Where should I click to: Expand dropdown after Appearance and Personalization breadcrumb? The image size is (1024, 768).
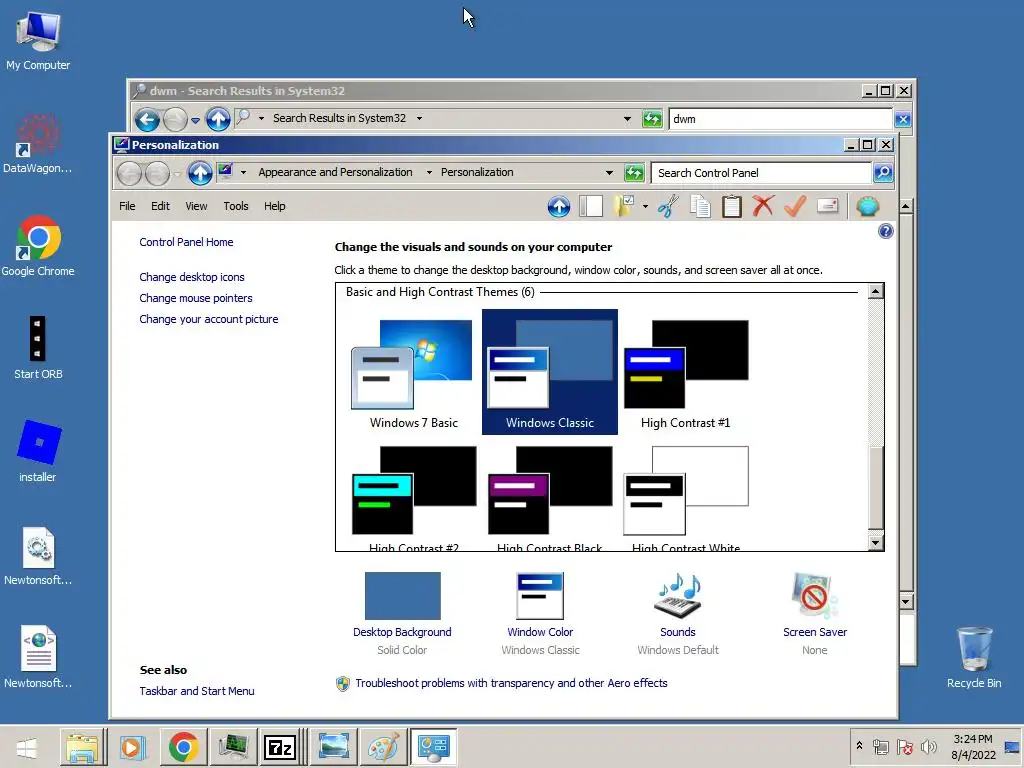tap(429, 172)
